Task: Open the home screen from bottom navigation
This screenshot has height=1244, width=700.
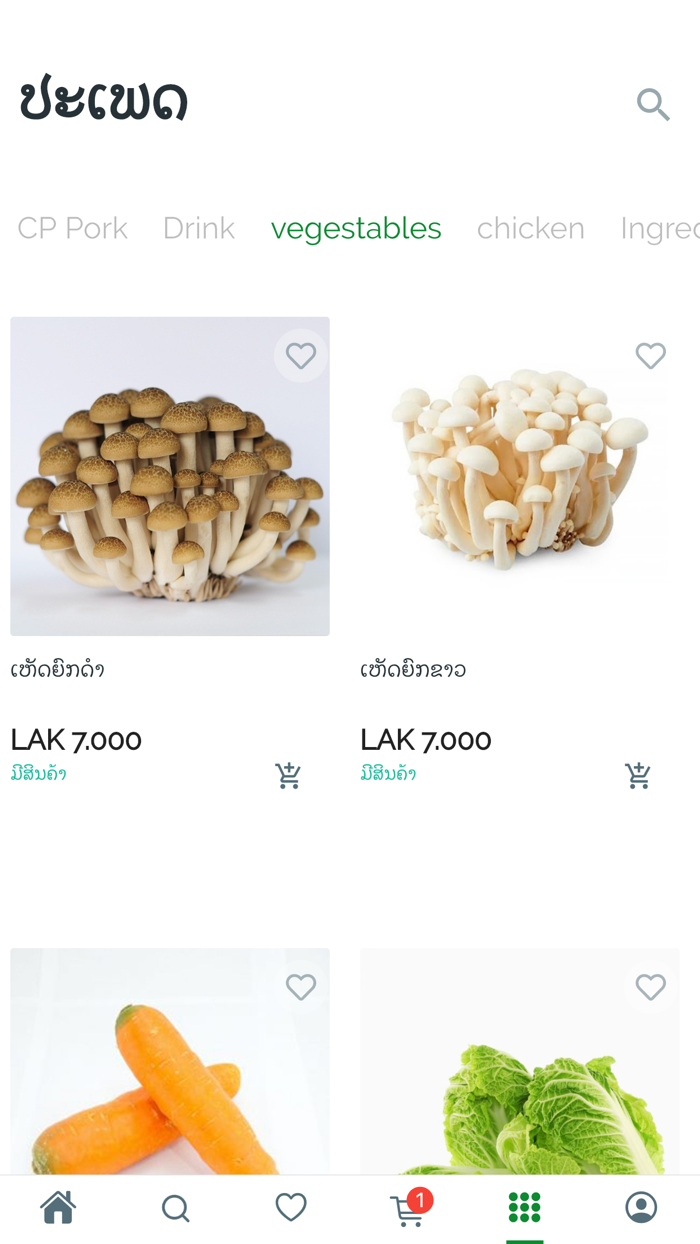Action: [x=57, y=1207]
